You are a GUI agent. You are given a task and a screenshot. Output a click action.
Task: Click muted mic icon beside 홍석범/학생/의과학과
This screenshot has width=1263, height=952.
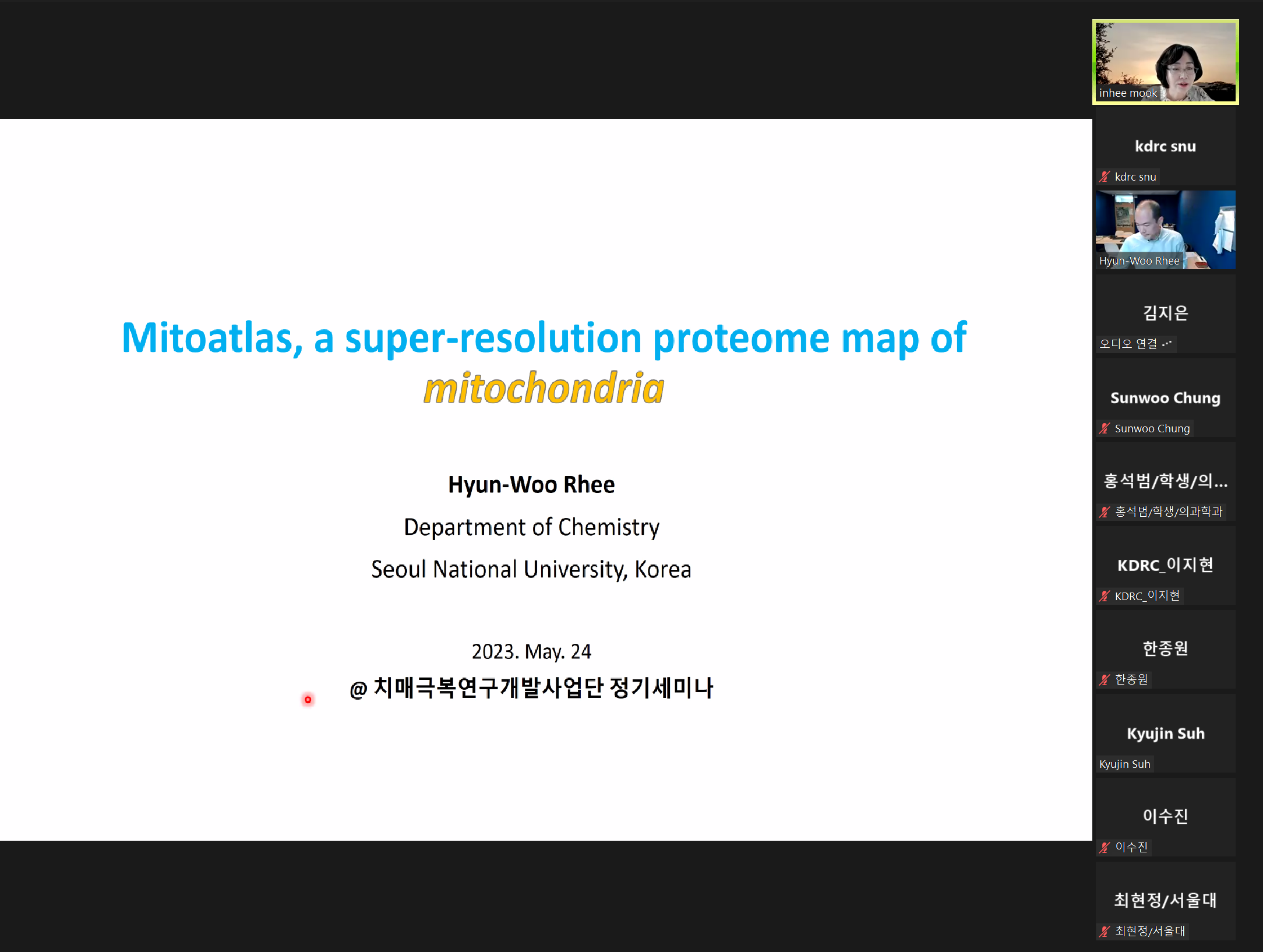[x=1105, y=512]
